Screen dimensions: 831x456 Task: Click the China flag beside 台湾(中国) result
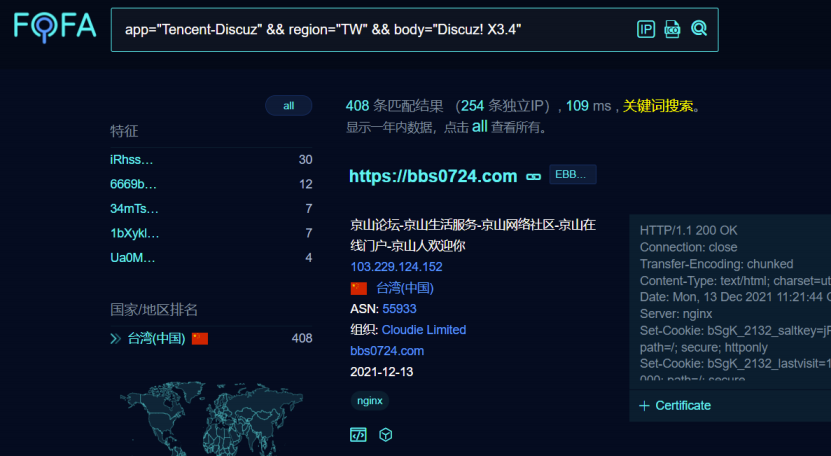[x=359, y=288]
